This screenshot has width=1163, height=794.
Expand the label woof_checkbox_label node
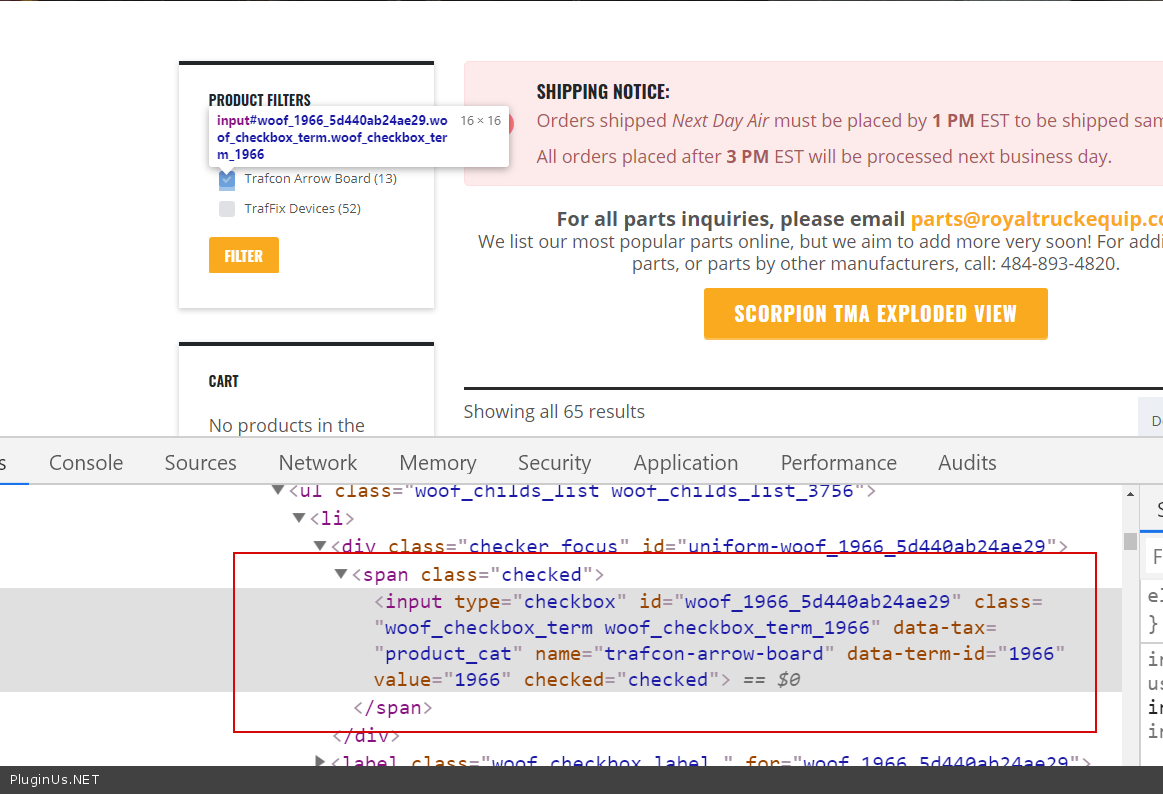pyautogui.click(x=320, y=762)
